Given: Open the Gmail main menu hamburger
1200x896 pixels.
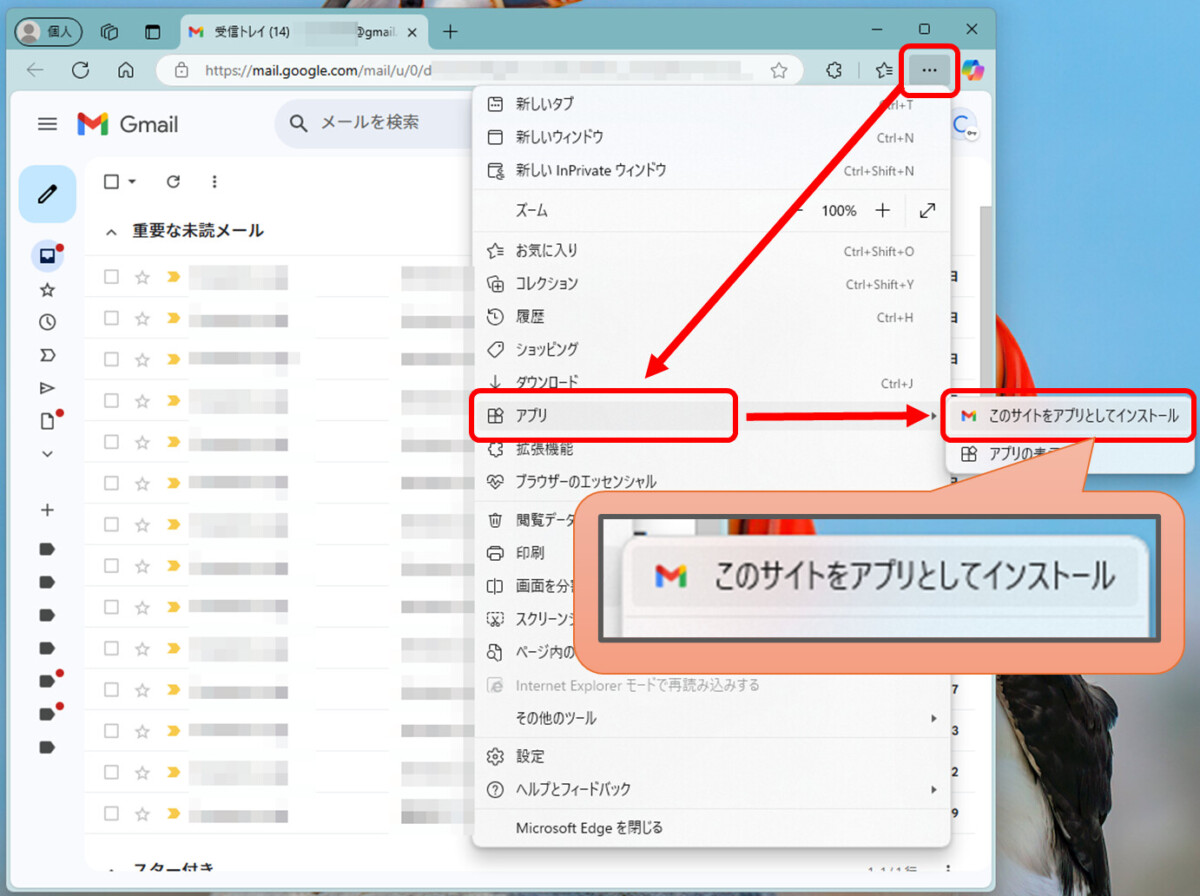Looking at the screenshot, I should tap(47, 124).
